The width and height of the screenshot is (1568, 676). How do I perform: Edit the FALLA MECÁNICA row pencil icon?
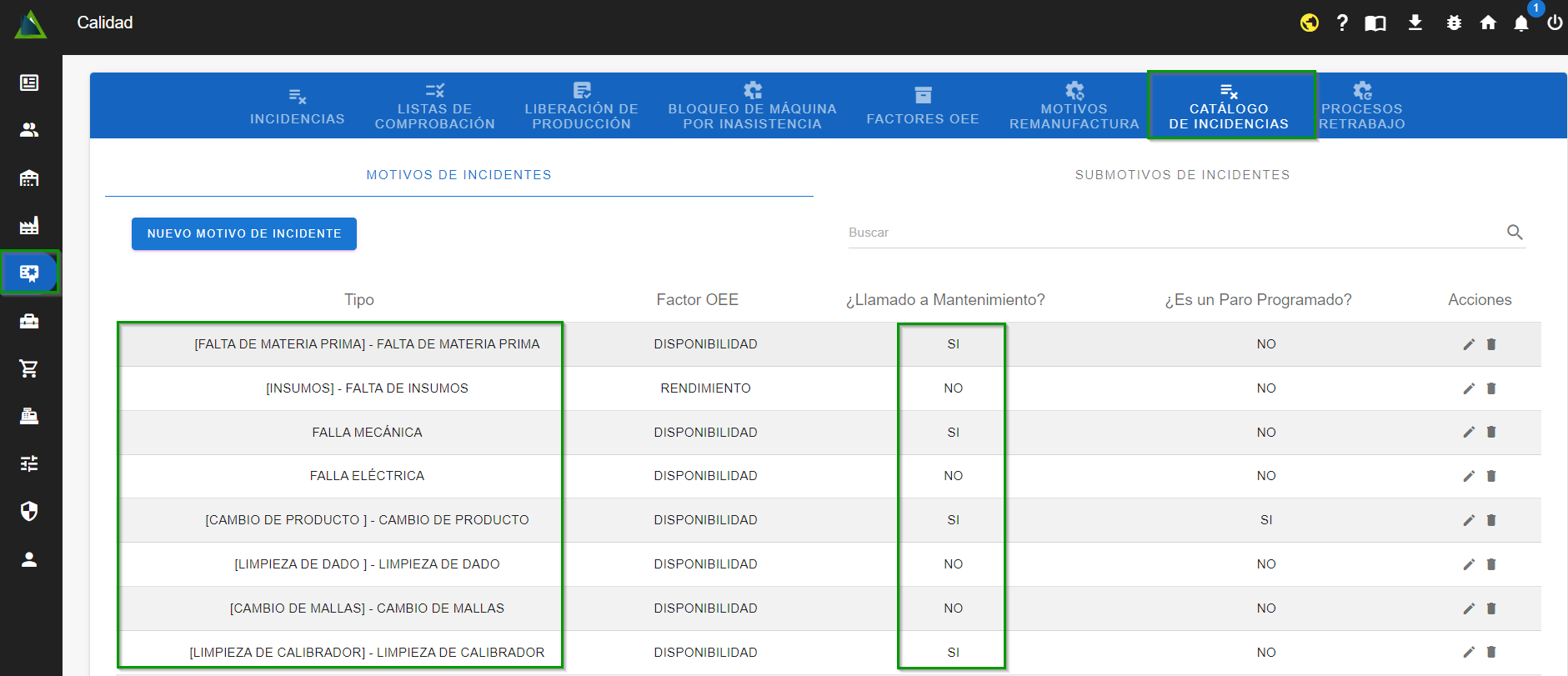(1469, 432)
